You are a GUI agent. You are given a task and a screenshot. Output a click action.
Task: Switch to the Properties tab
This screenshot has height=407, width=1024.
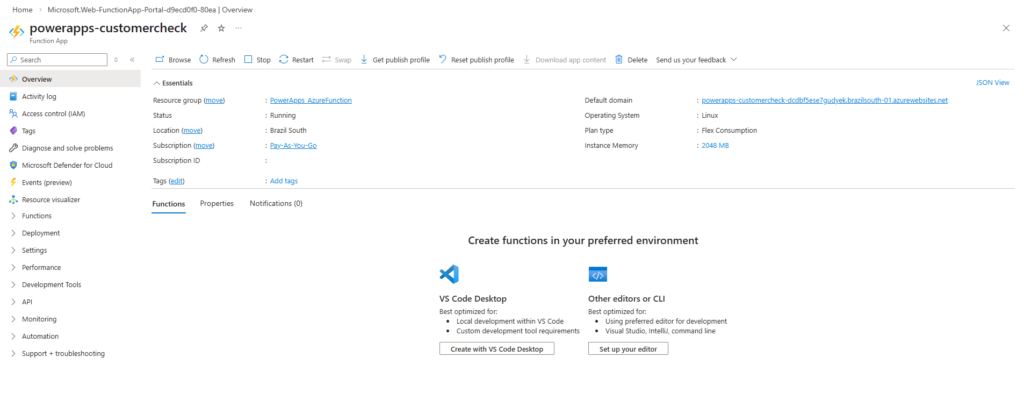pos(217,204)
